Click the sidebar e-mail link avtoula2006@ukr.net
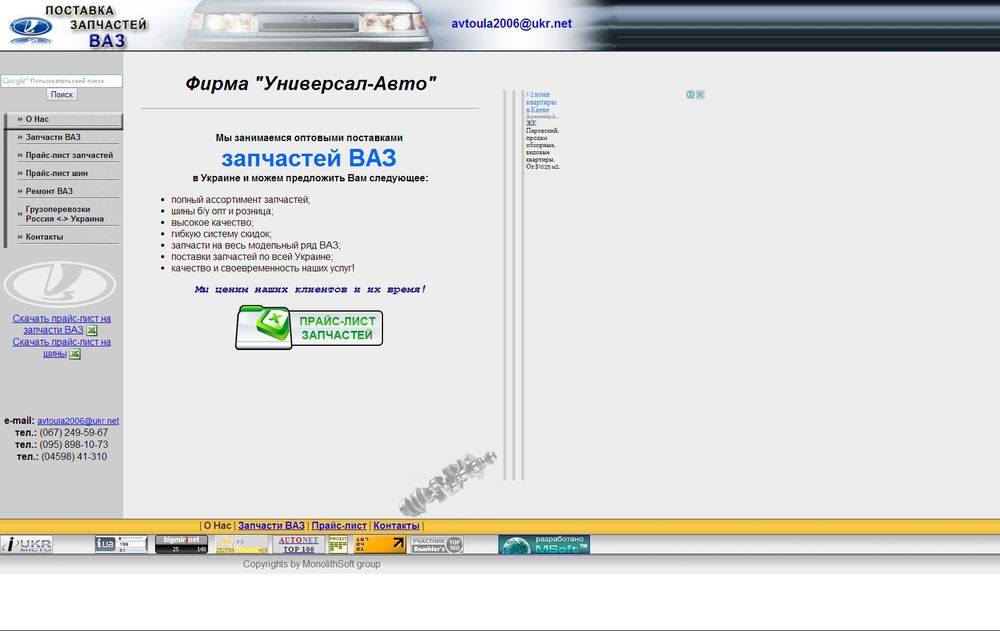1000x631 pixels. point(78,421)
